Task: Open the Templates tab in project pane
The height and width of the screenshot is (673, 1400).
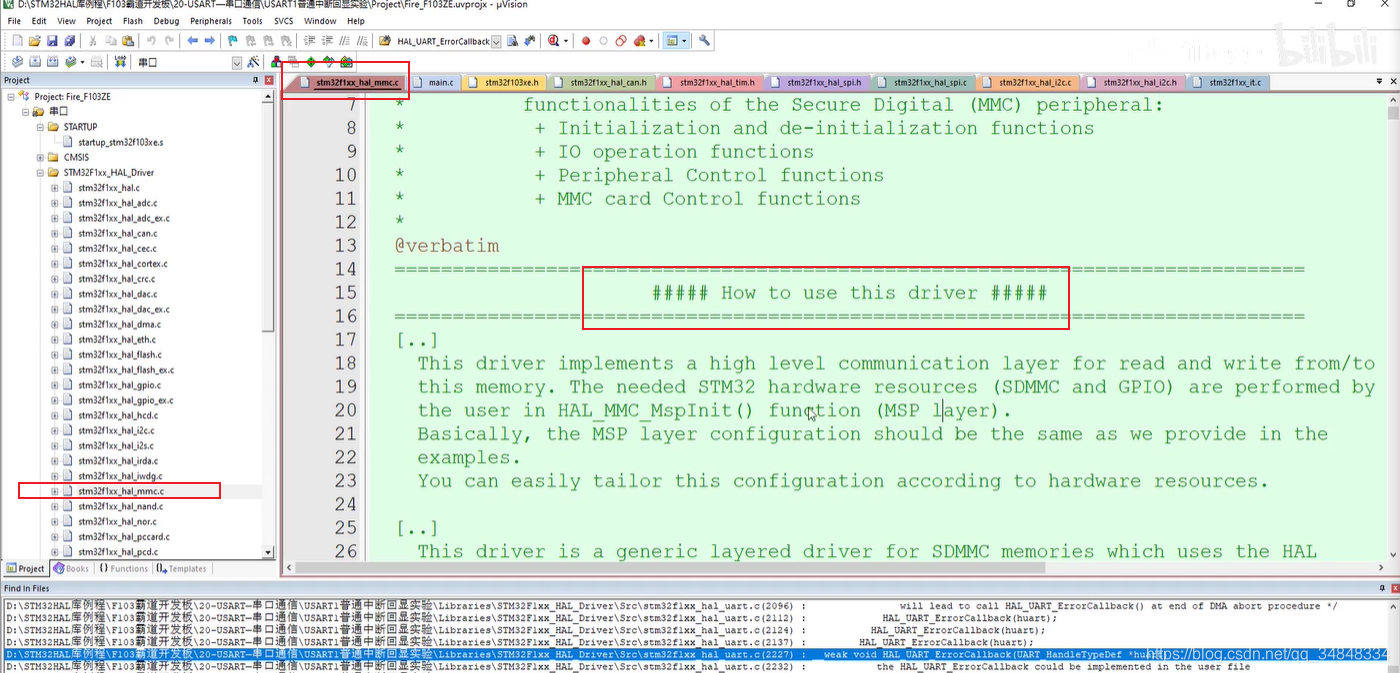Action: [181, 568]
